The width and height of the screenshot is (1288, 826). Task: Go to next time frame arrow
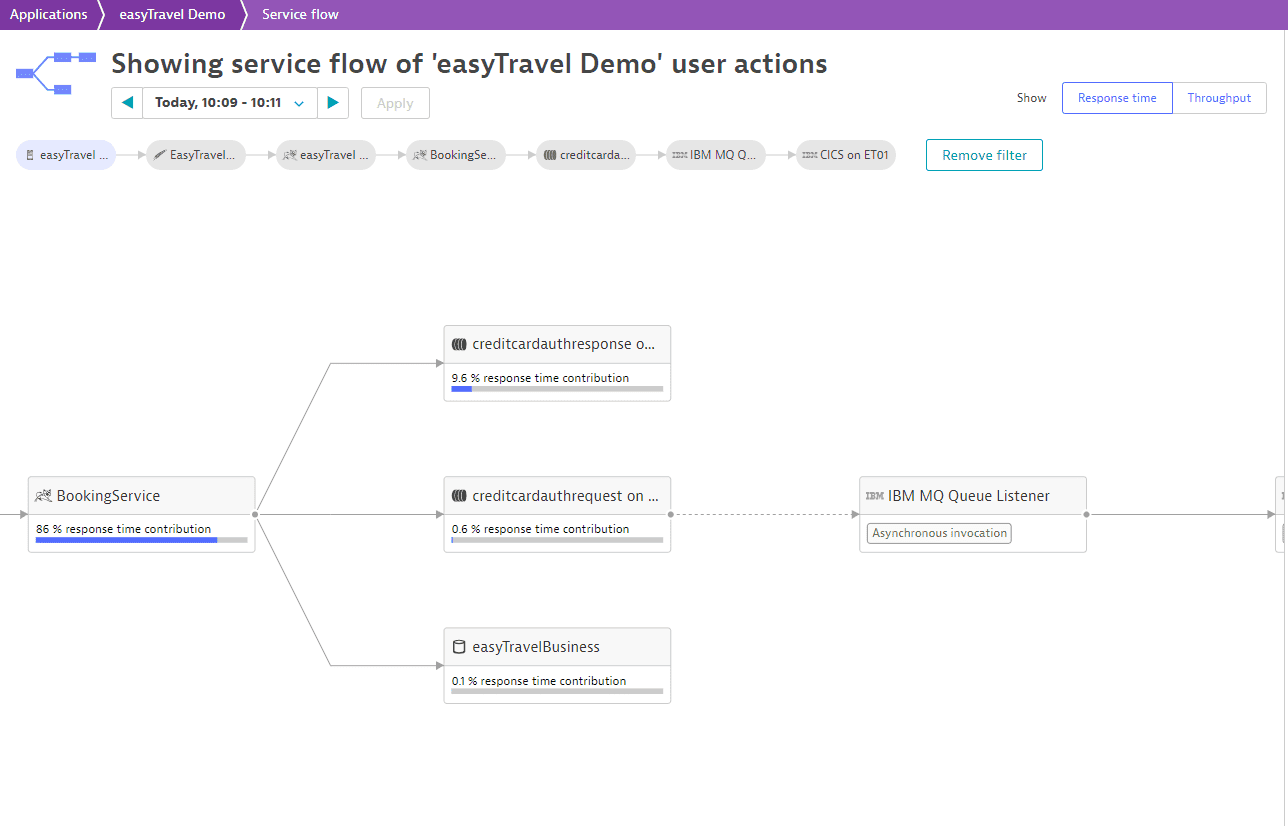tap(333, 103)
